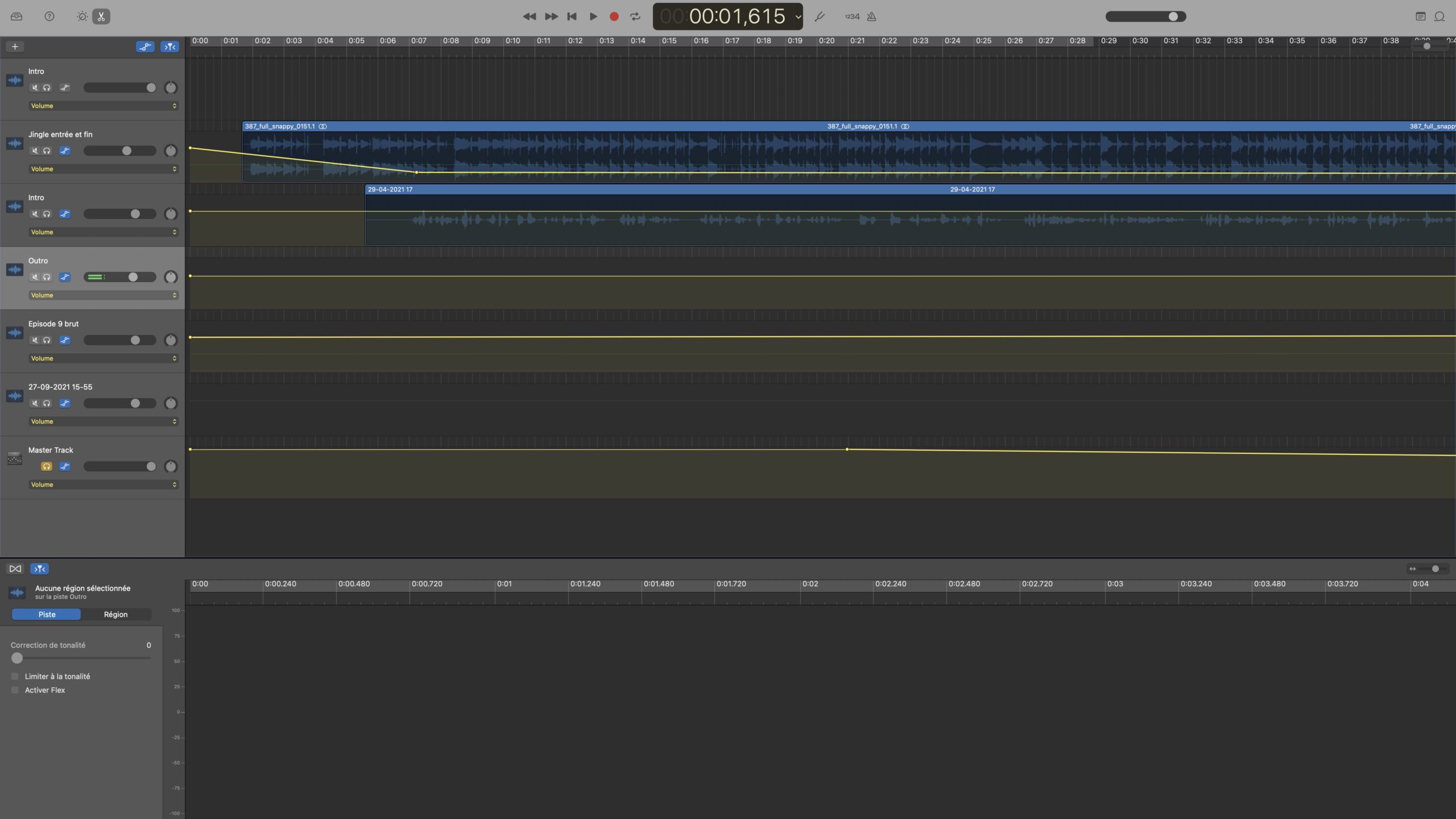The height and width of the screenshot is (819, 1456).
Task: Toggle automation on Jingle entrée et fin track
Action: point(65,151)
